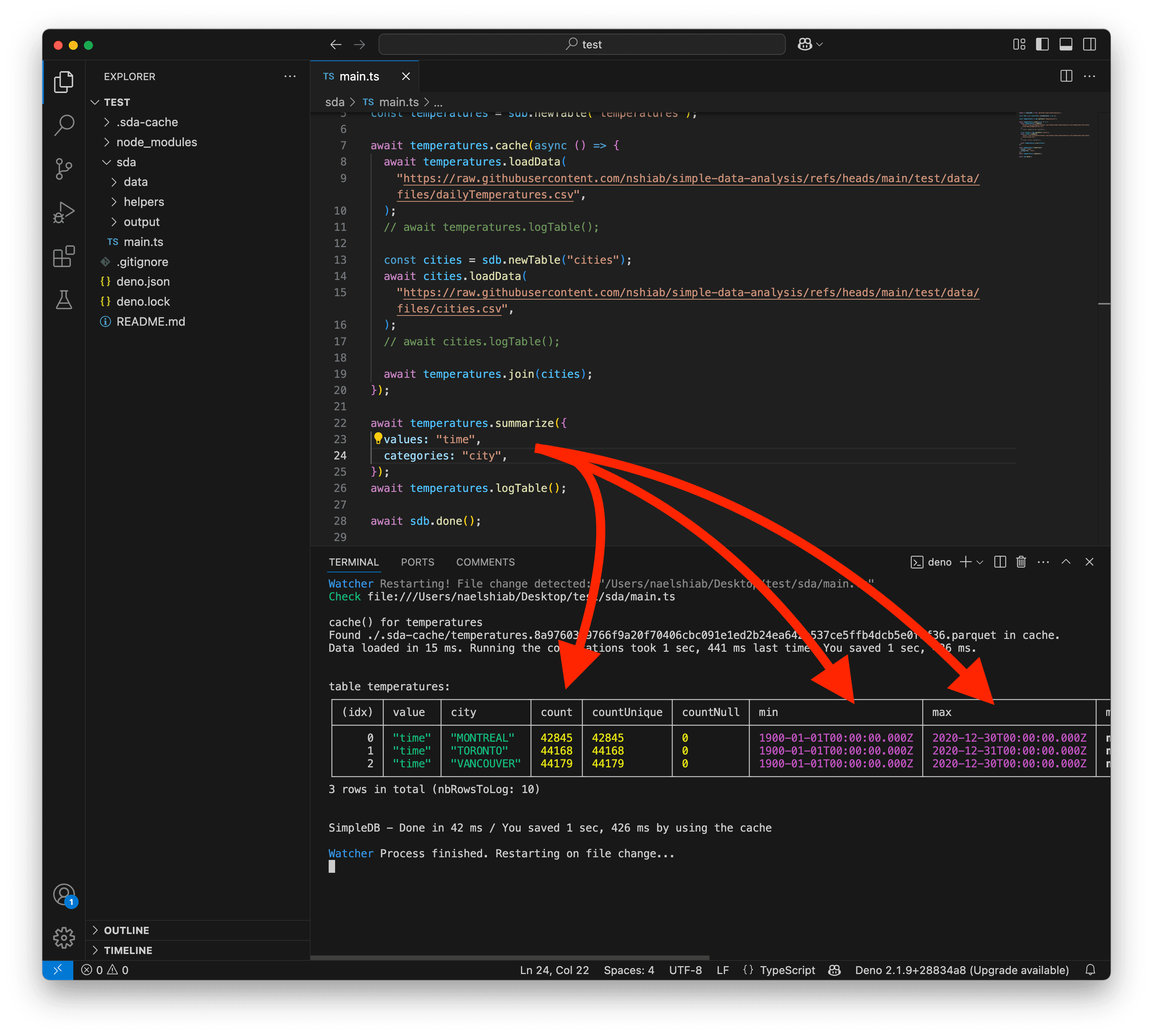Open Explorer views and more actions ellipsis
The image size is (1153, 1036).
point(290,76)
